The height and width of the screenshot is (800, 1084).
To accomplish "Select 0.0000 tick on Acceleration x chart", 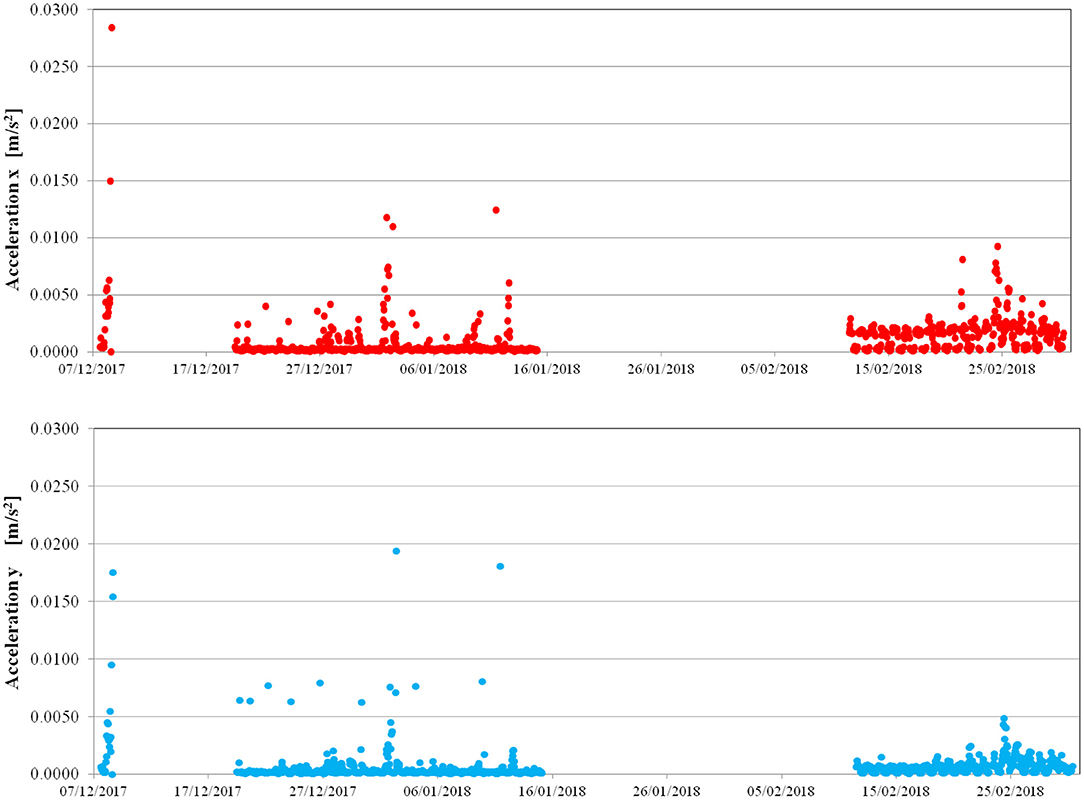I will (x=54, y=352).
